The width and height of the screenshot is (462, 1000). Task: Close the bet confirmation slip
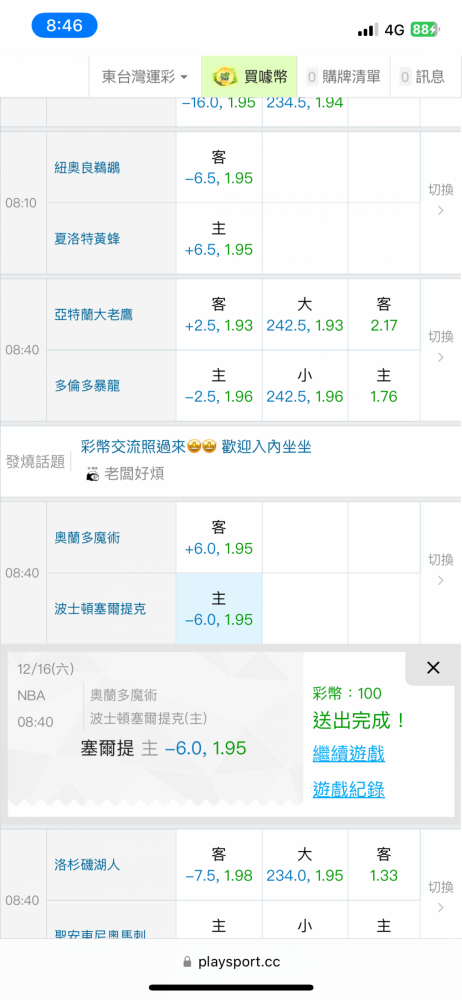(x=433, y=668)
